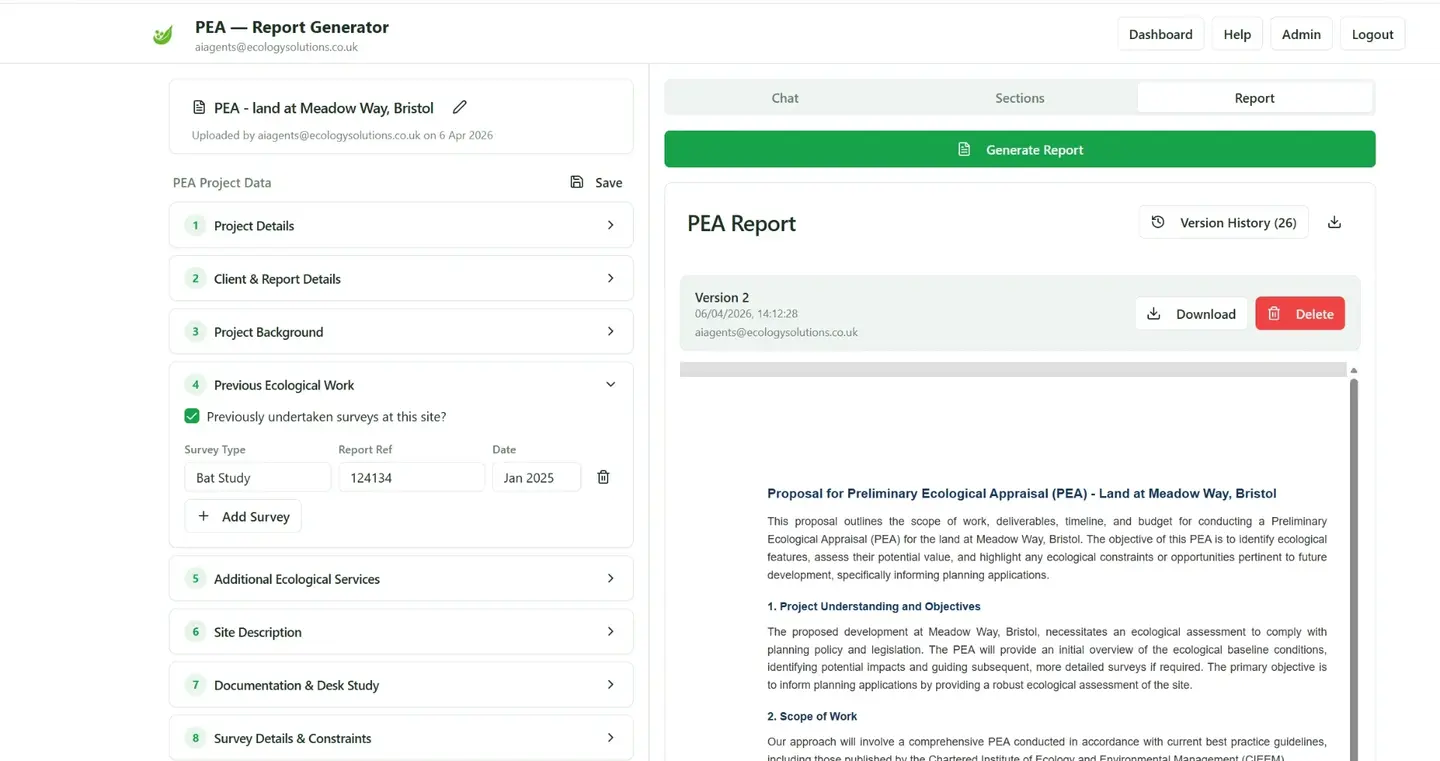Expand Survey Details & Constraints section
The image size is (1440, 761).
tap(401, 737)
